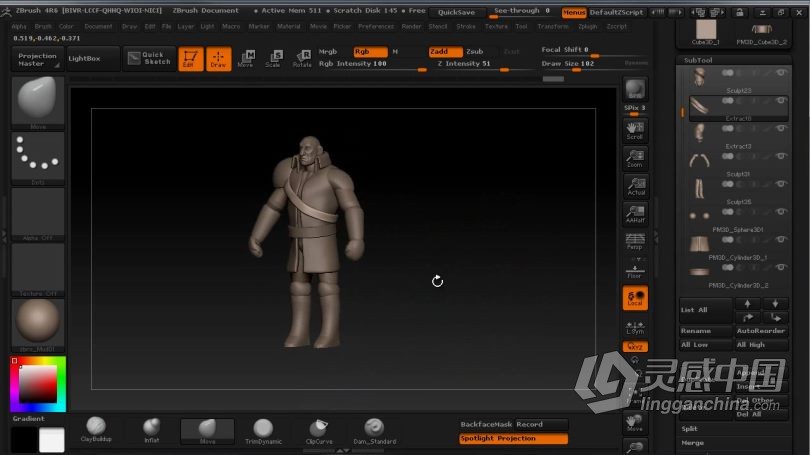Click the Zoom canvas icon

pyautogui.click(x=635, y=158)
